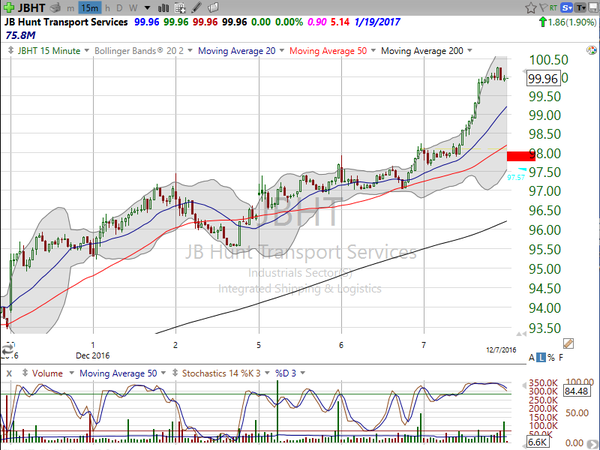Select the 15m timeframe button
Image resolution: width=600 pixels, height=450 pixels.
point(90,8)
